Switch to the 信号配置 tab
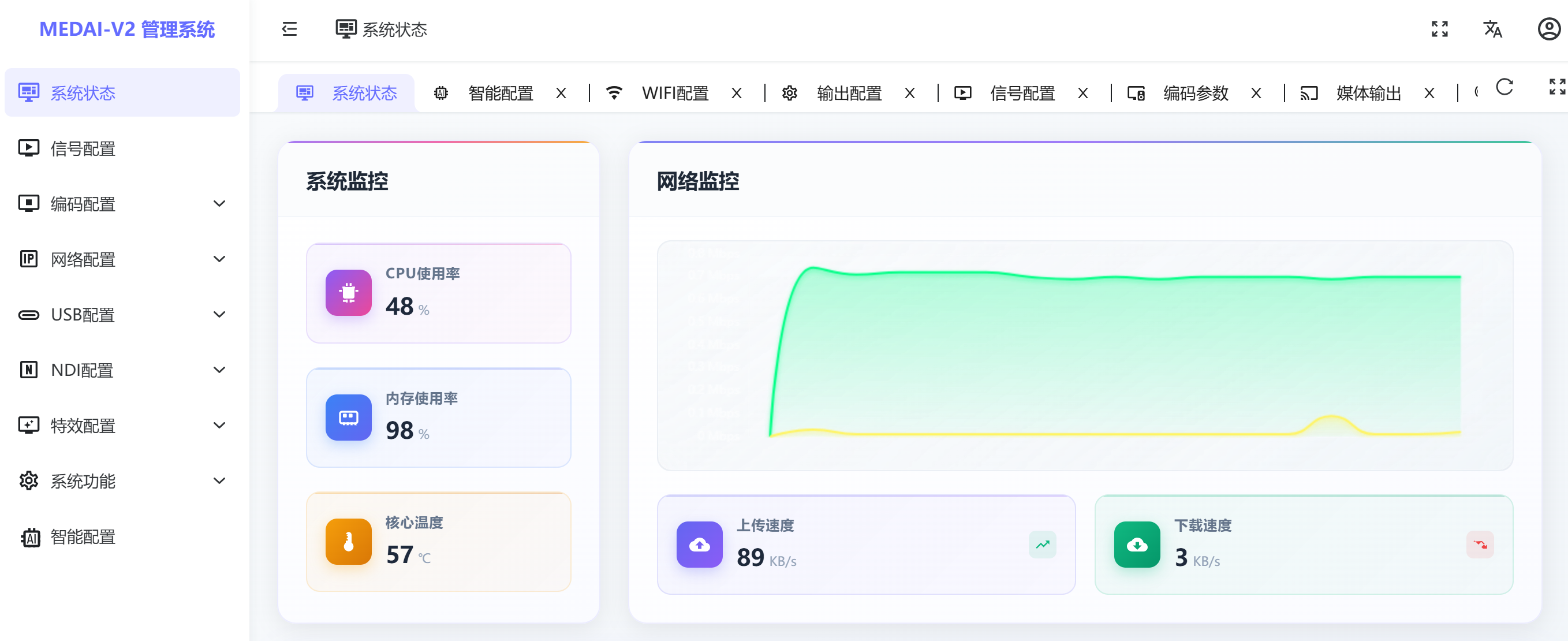The height and width of the screenshot is (641, 1568). point(1022,93)
